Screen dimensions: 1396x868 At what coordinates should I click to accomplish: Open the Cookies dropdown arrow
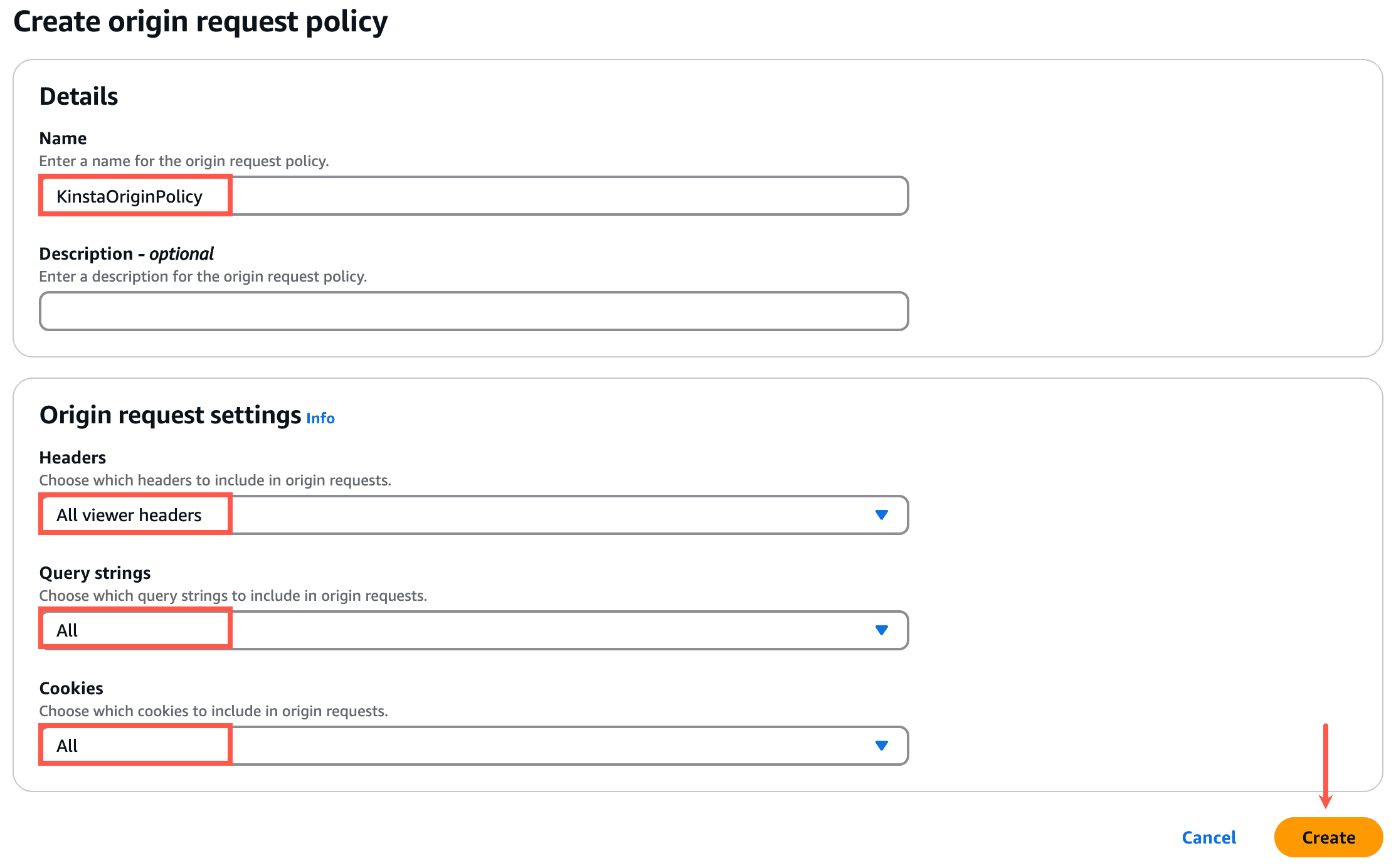point(881,745)
